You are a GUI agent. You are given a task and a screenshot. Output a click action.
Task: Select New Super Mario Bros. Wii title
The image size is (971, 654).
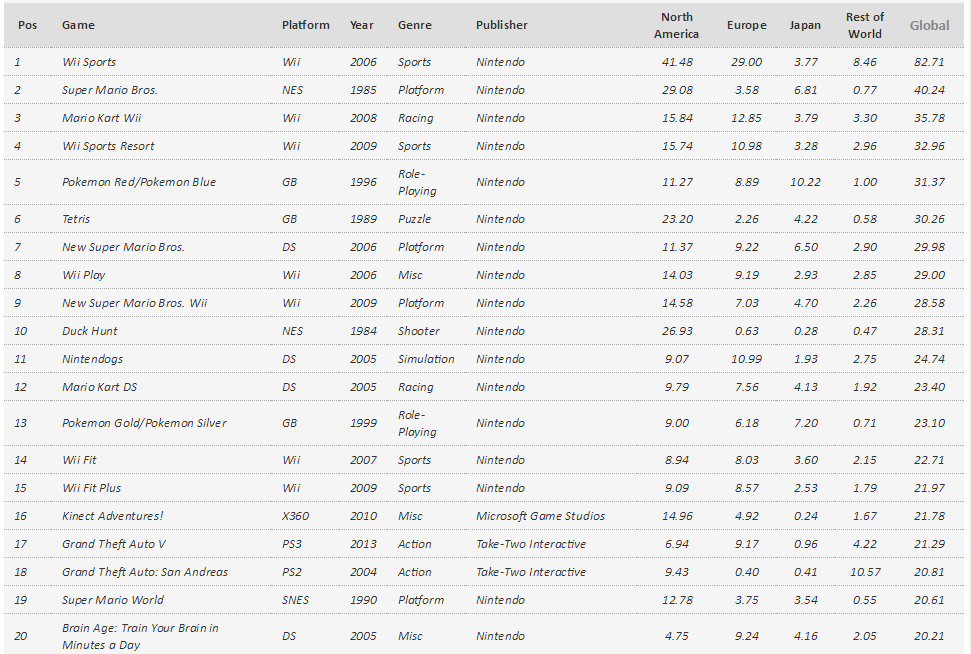click(x=134, y=303)
